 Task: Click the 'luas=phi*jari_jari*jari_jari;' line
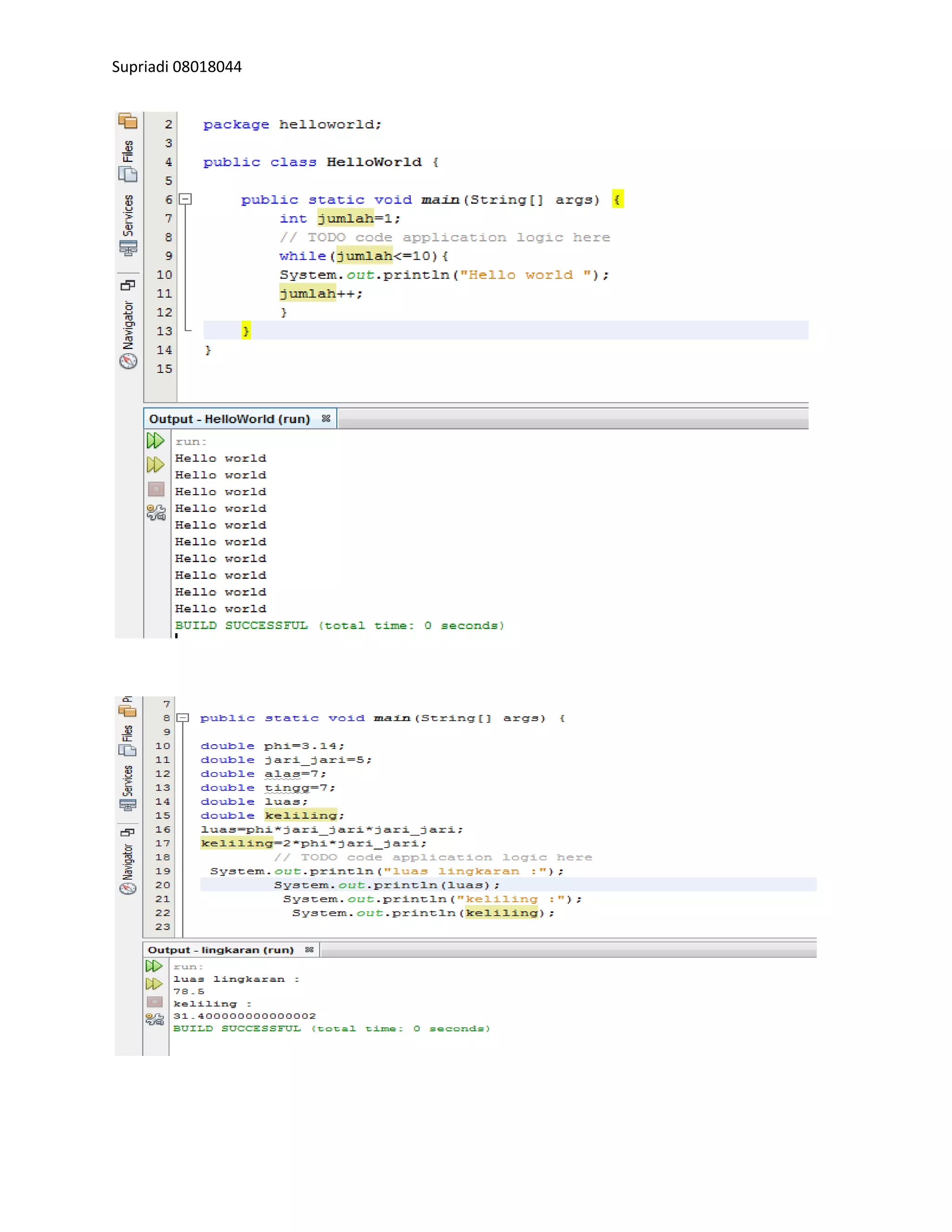pyautogui.click(x=332, y=829)
